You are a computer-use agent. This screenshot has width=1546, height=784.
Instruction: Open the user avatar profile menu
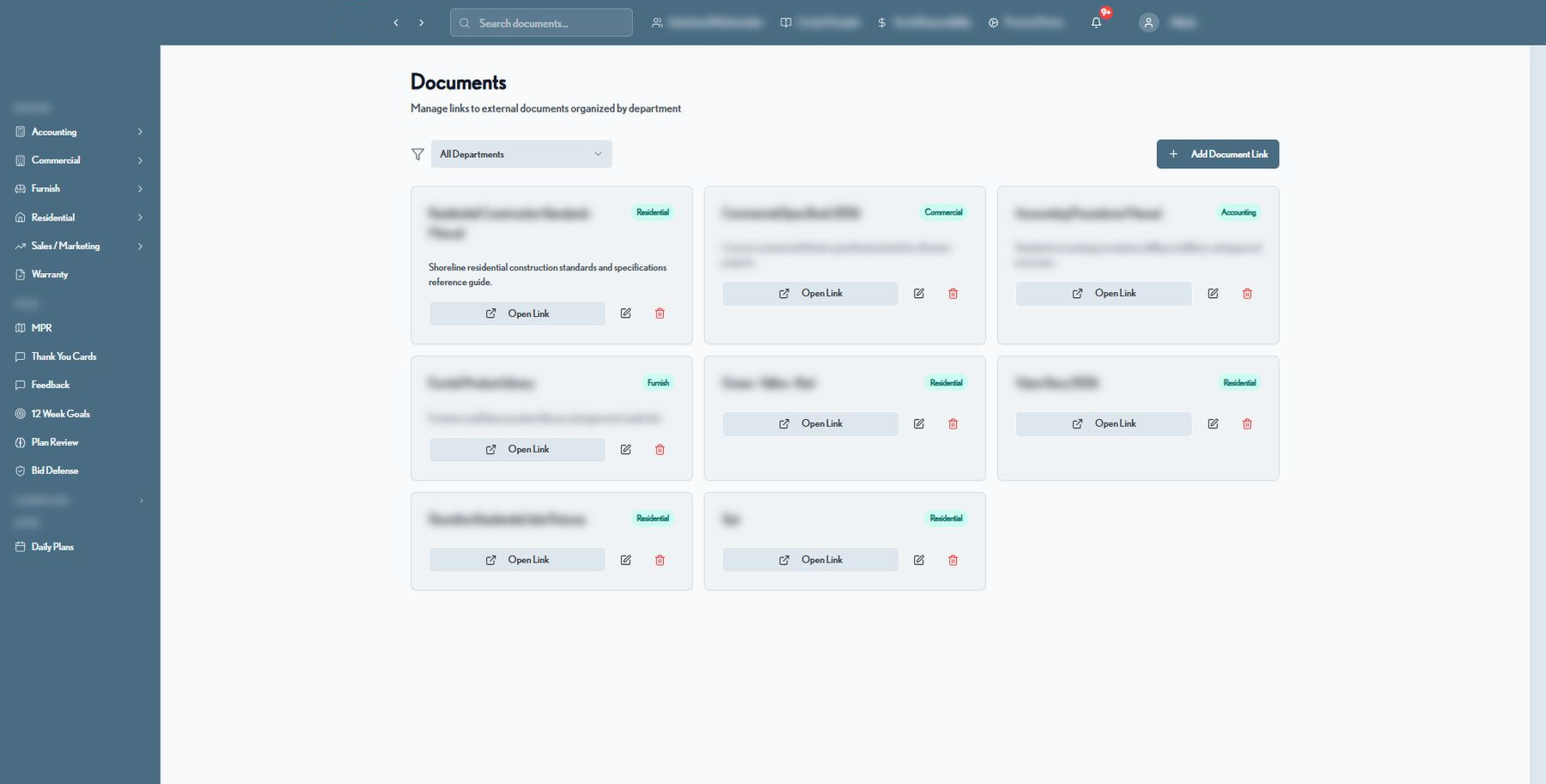point(1148,23)
